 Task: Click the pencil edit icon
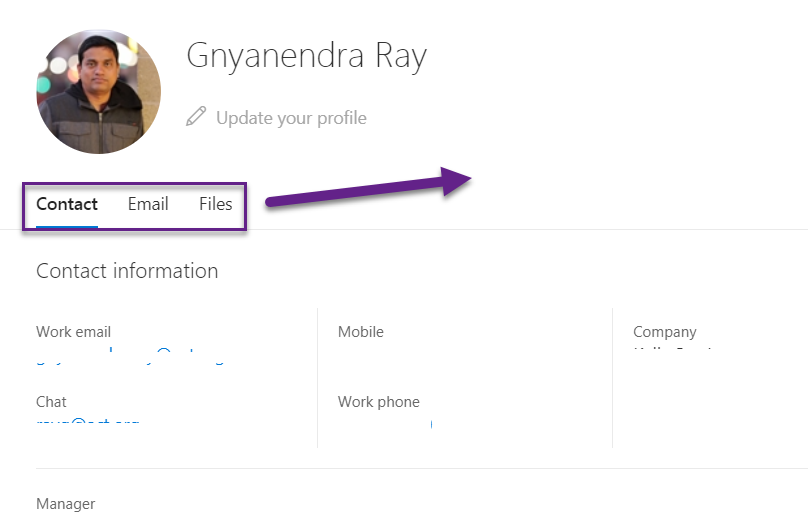(196, 116)
